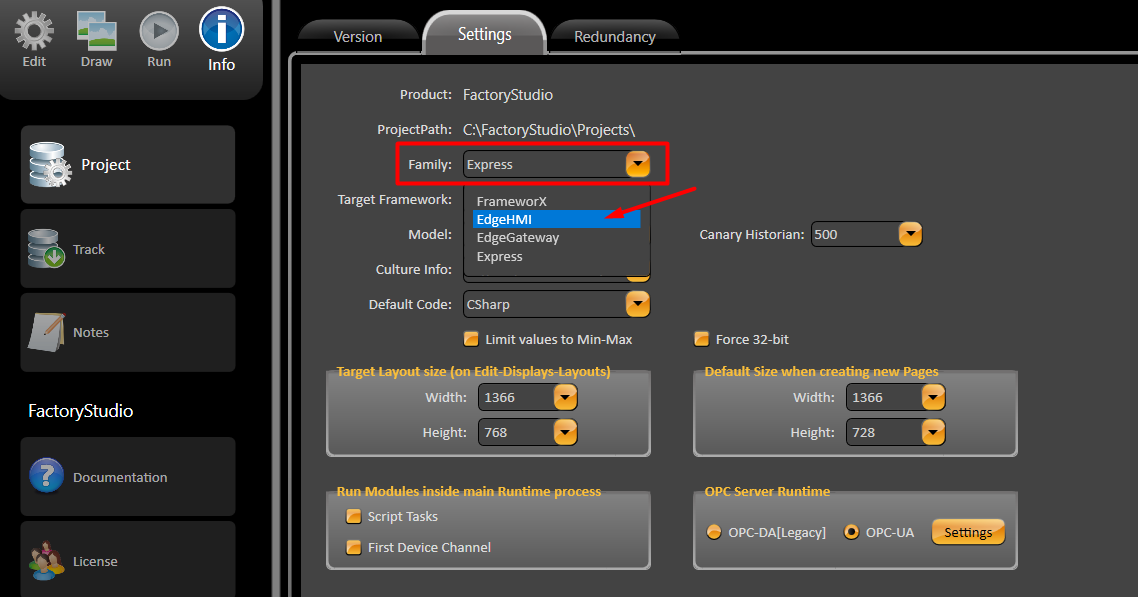
Task: Open the Notes section
Action: pyautogui.click(x=128, y=332)
